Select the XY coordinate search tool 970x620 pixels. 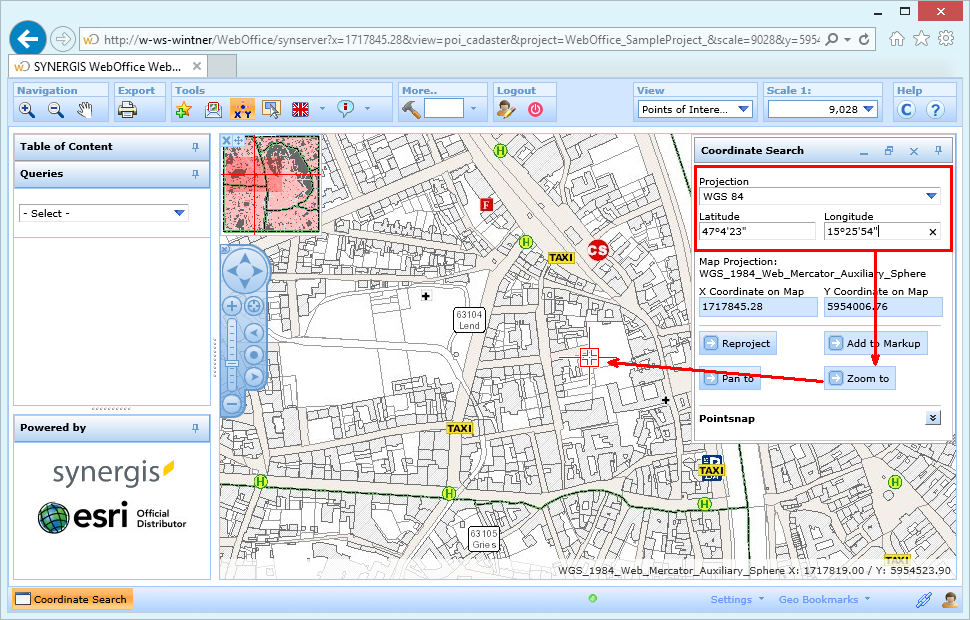tap(243, 110)
